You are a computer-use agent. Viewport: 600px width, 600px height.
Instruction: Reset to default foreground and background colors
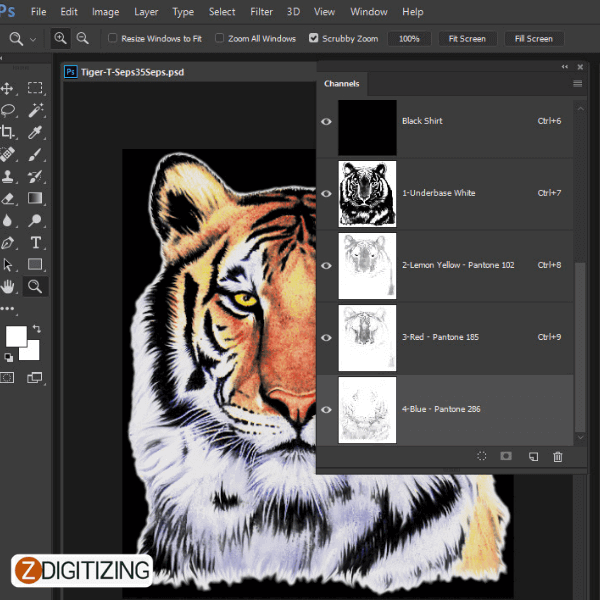8,357
